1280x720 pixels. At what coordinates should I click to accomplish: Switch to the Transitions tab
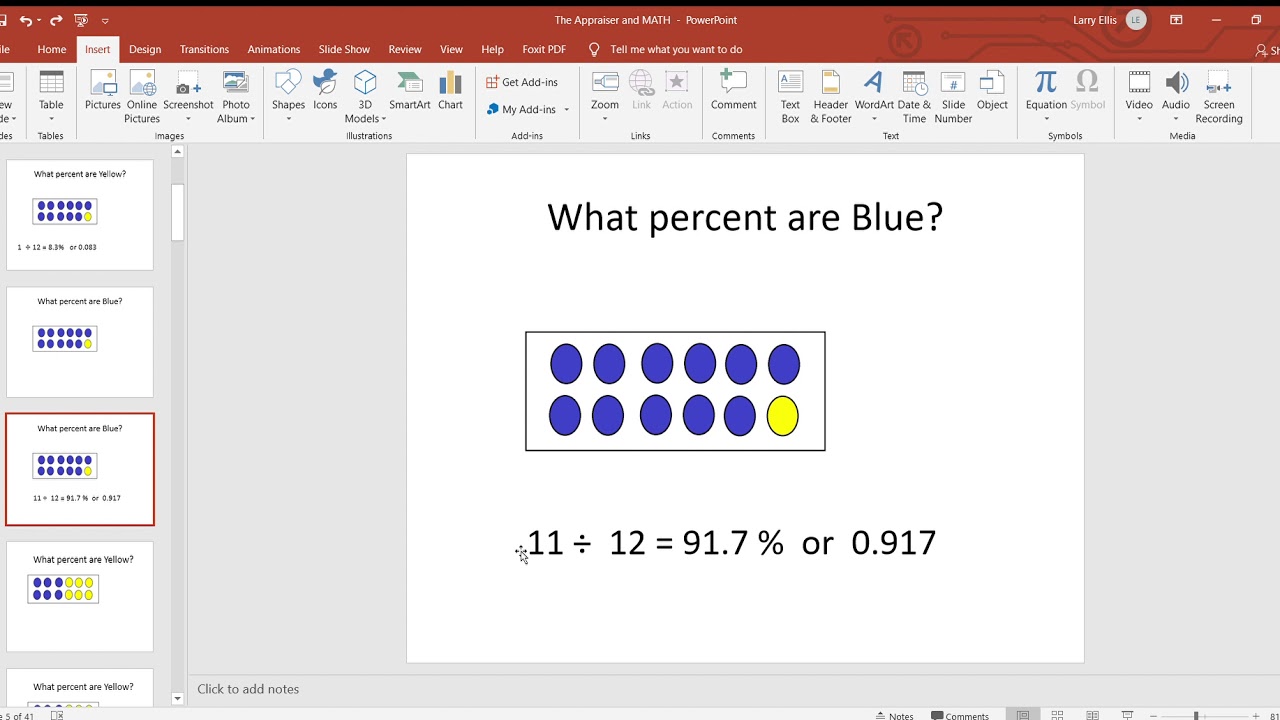pyautogui.click(x=204, y=49)
